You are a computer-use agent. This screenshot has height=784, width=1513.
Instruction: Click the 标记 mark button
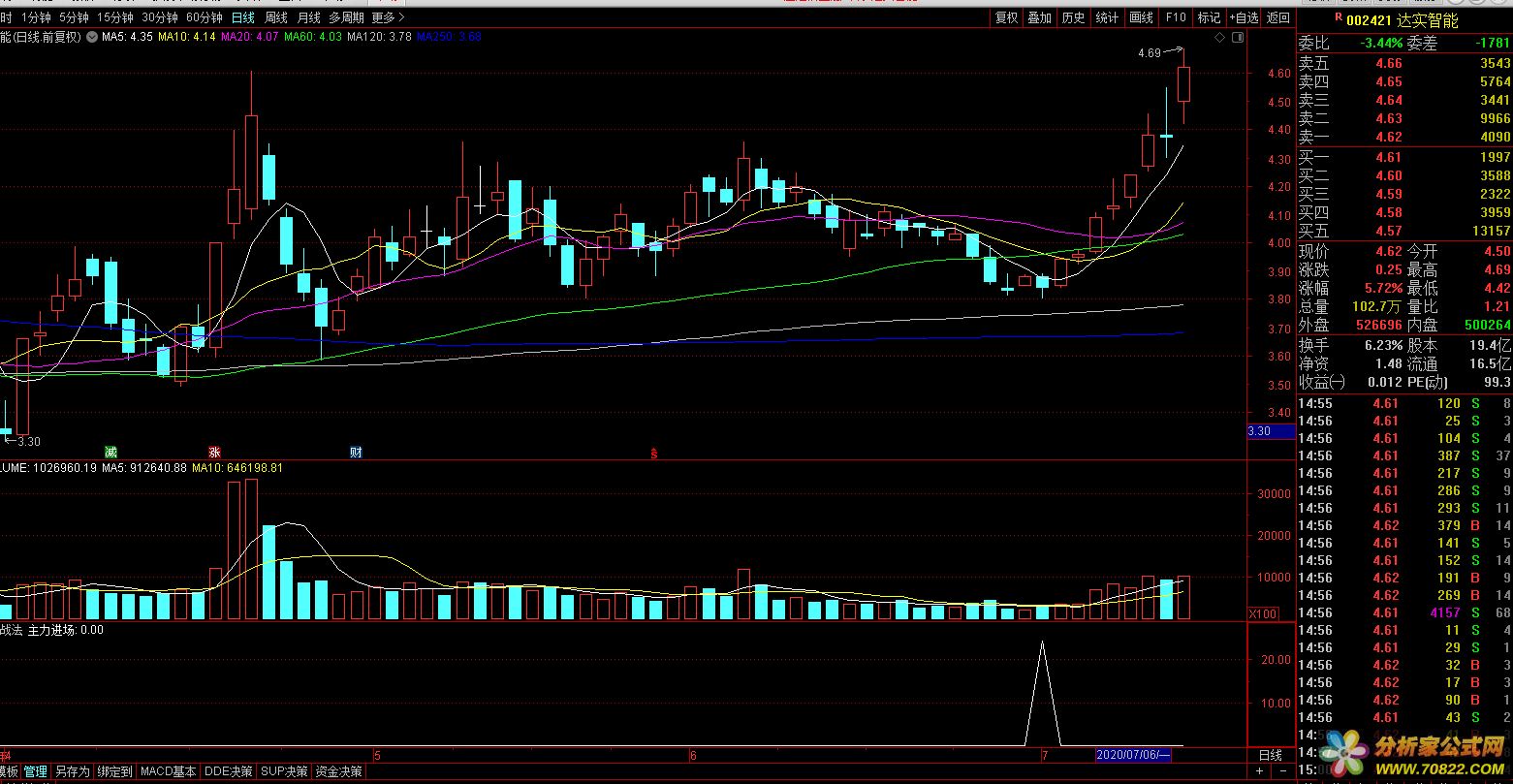click(1209, 17)
